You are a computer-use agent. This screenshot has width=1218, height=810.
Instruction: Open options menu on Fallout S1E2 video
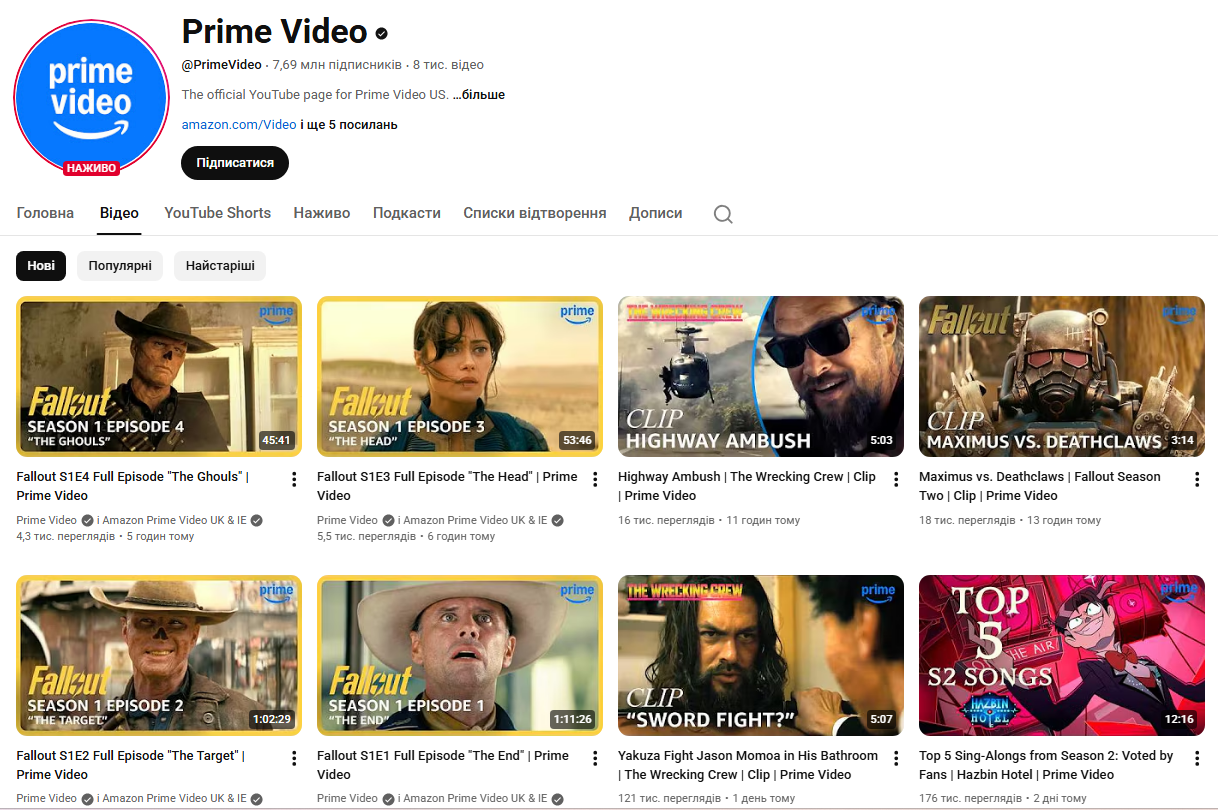point(294,759)
